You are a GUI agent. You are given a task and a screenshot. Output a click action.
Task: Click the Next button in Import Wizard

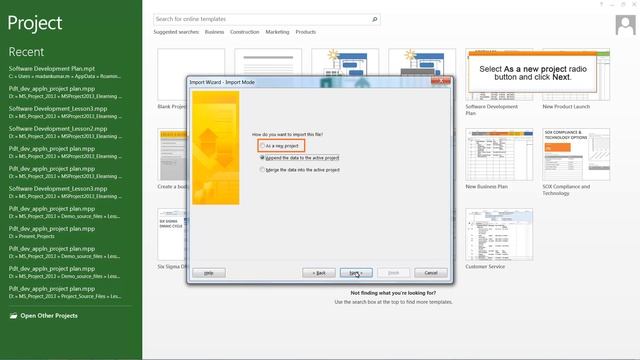pos(356,273)
